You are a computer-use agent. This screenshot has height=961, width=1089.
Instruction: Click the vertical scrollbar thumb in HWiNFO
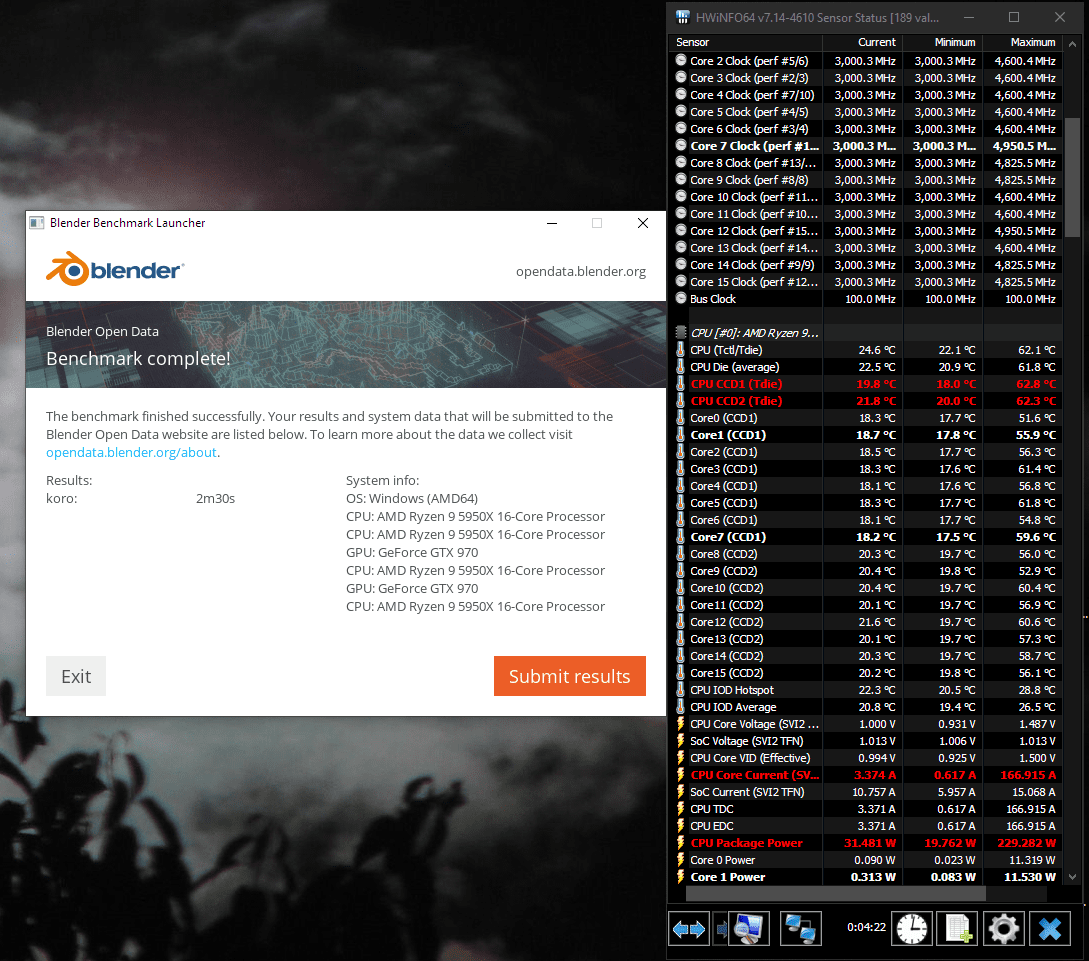1072,177
